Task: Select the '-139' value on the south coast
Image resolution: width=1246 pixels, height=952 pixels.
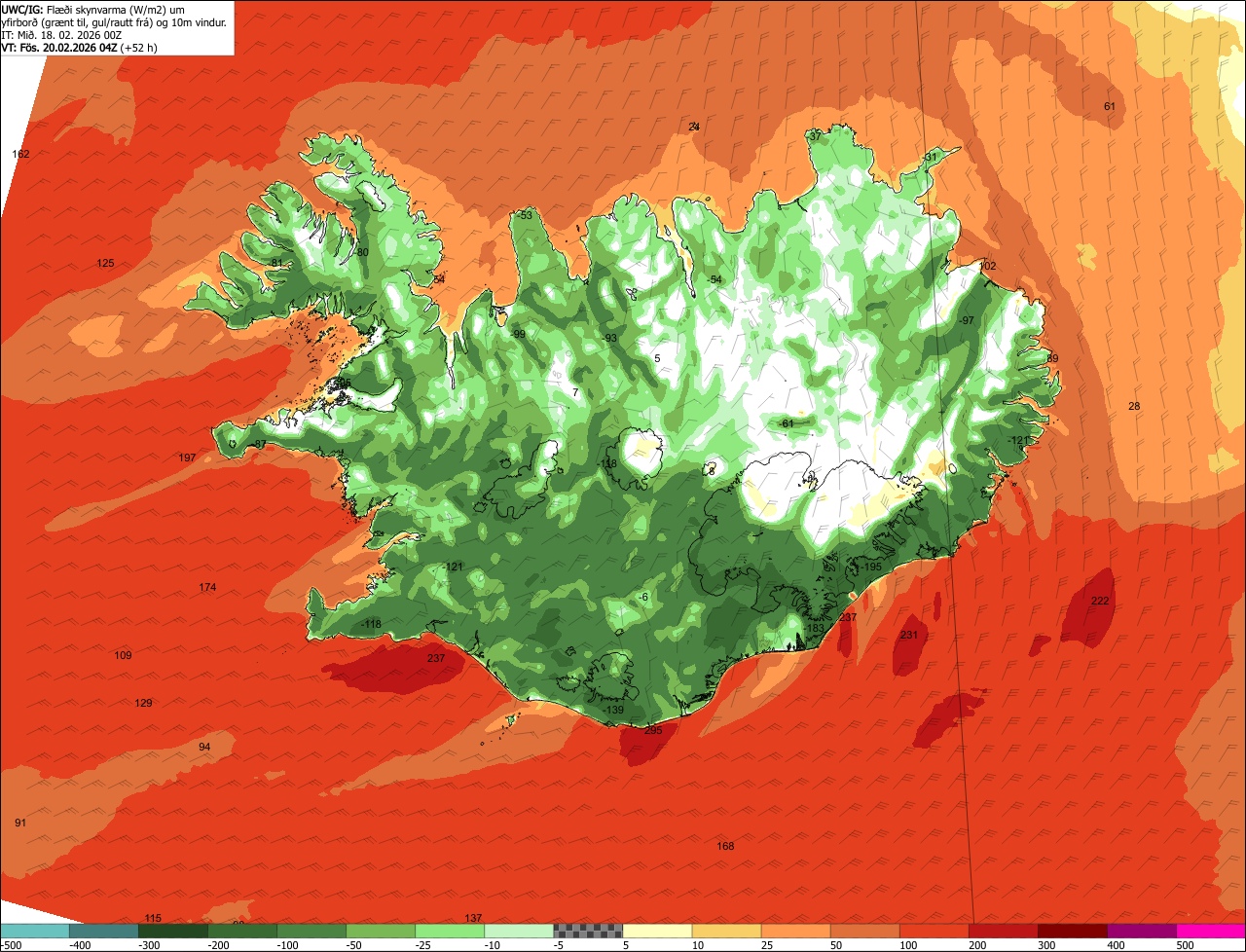Action: coord(613,710)
